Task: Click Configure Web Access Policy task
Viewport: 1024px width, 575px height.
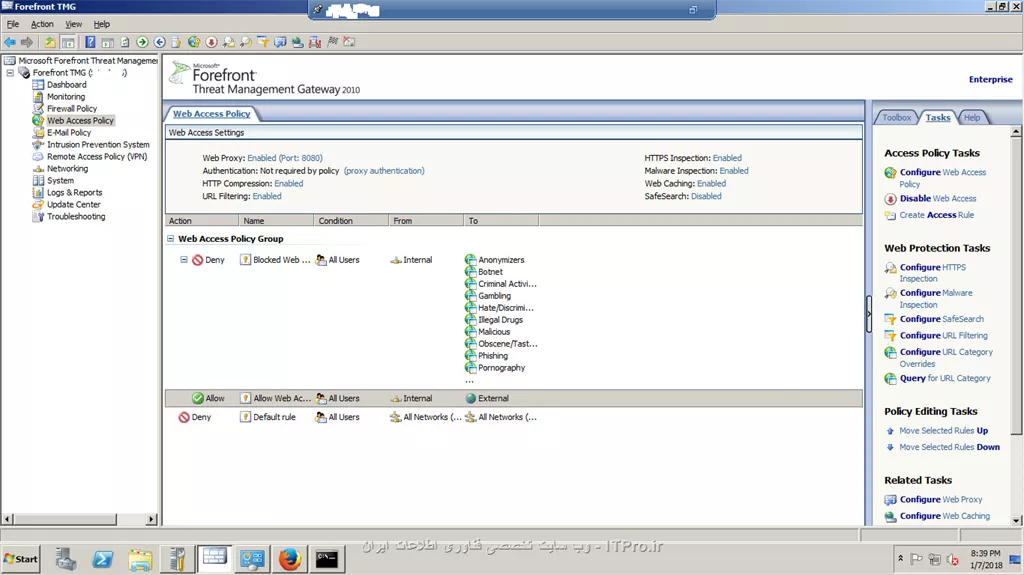Action: pos(942,178)
